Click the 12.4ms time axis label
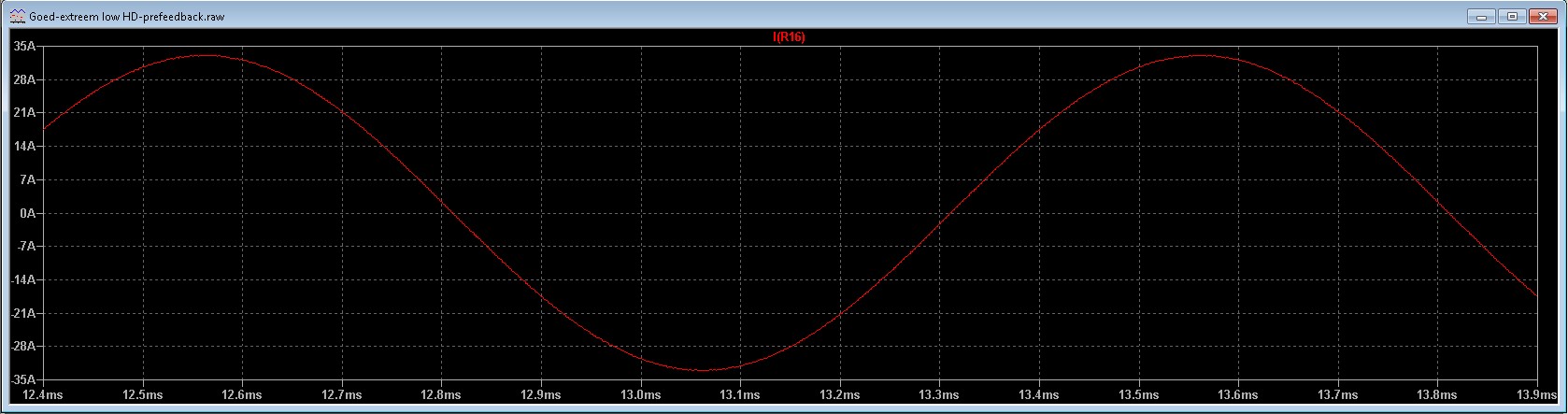1568x414 pixels. pos(43,395)
